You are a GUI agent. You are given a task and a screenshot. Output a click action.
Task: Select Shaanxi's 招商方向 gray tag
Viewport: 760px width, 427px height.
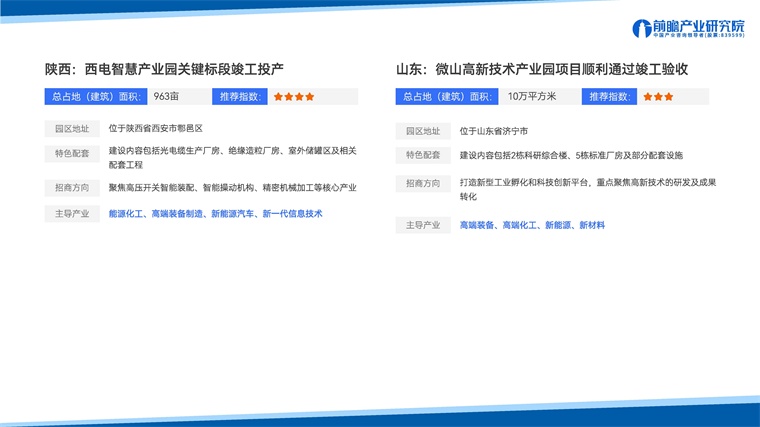click(72, 188)
